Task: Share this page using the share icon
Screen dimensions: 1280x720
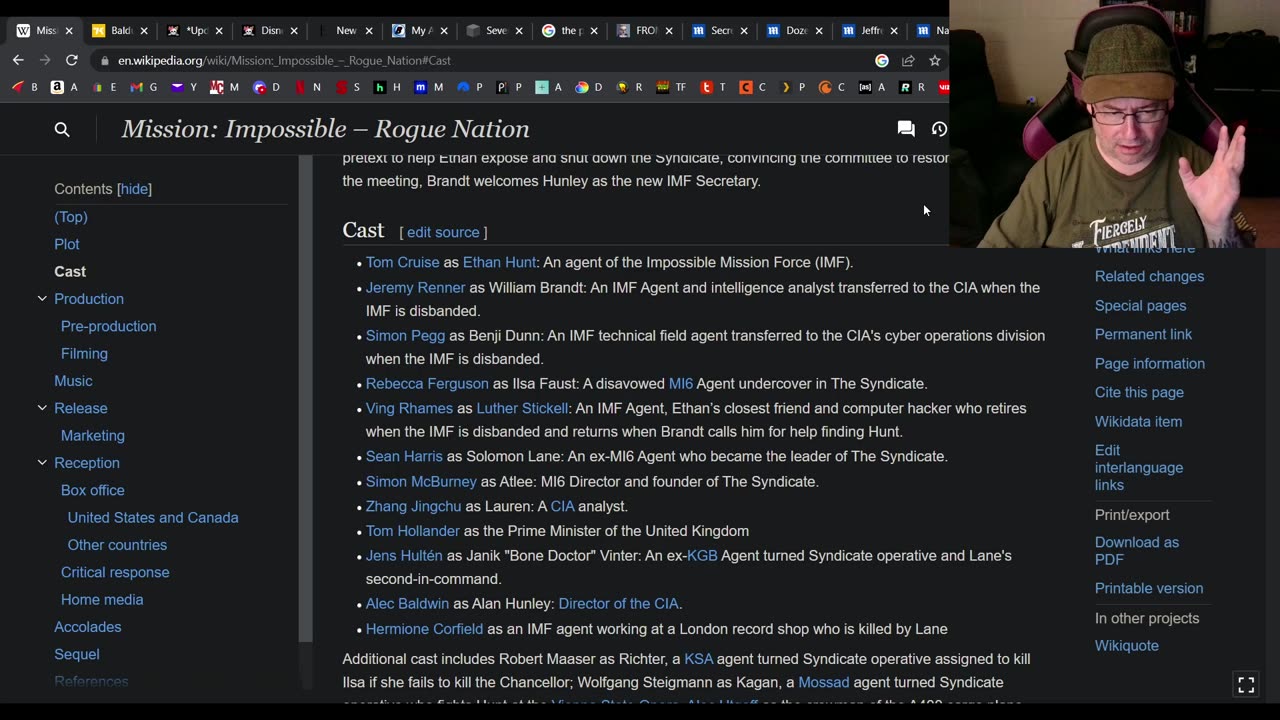Action: tap(908, 60)
